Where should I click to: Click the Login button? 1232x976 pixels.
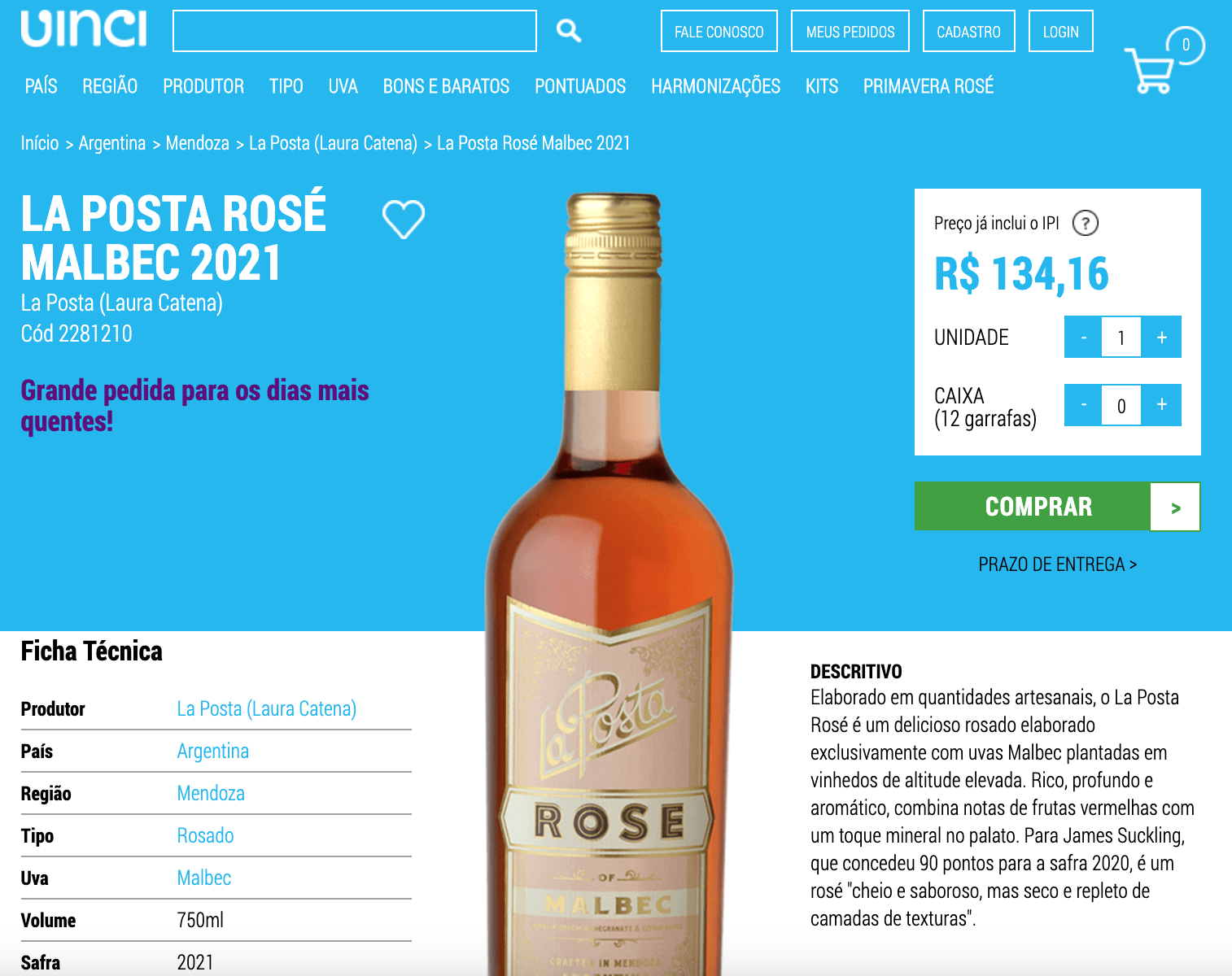click(1061, 31)
